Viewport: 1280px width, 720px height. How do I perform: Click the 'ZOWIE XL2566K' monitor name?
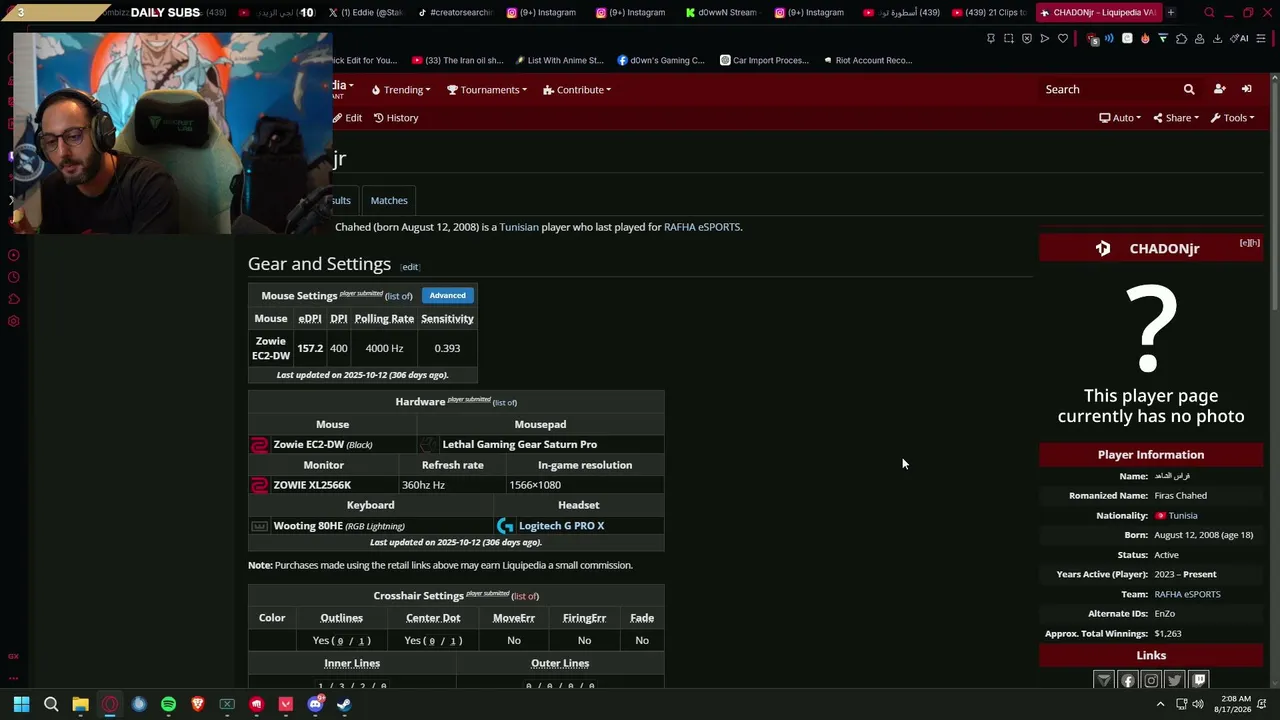pos(312,485)
